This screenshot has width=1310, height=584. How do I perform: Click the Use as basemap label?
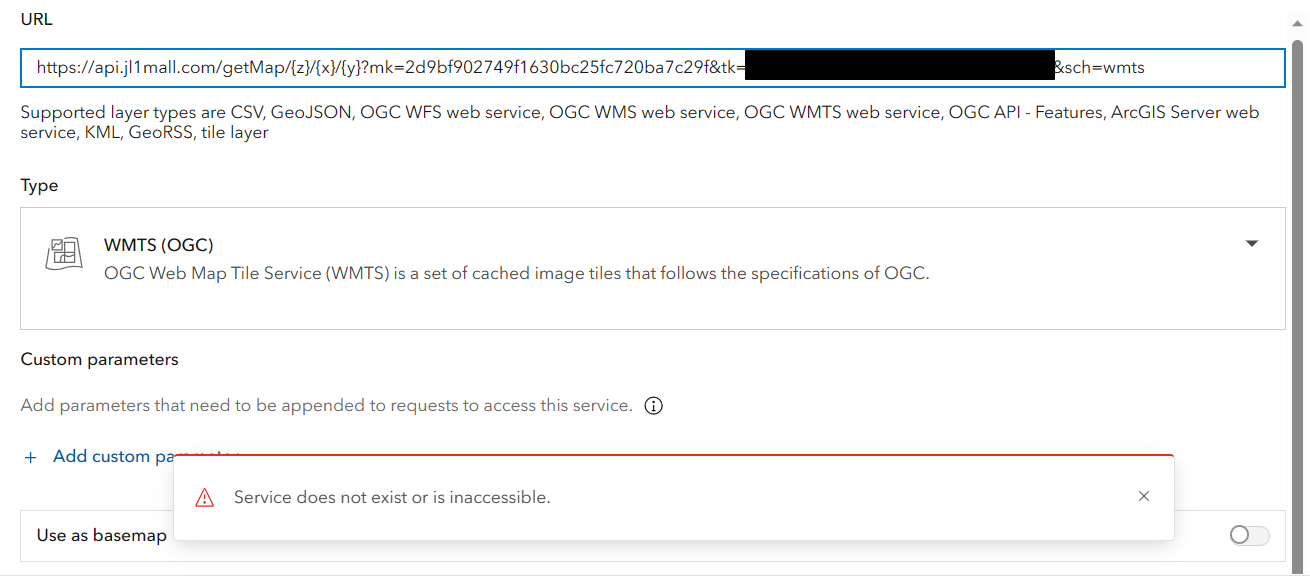101,535
